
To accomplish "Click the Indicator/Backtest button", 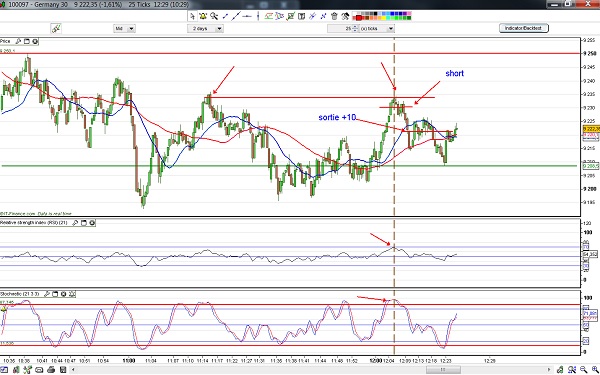I will click(x=523, y=28).
